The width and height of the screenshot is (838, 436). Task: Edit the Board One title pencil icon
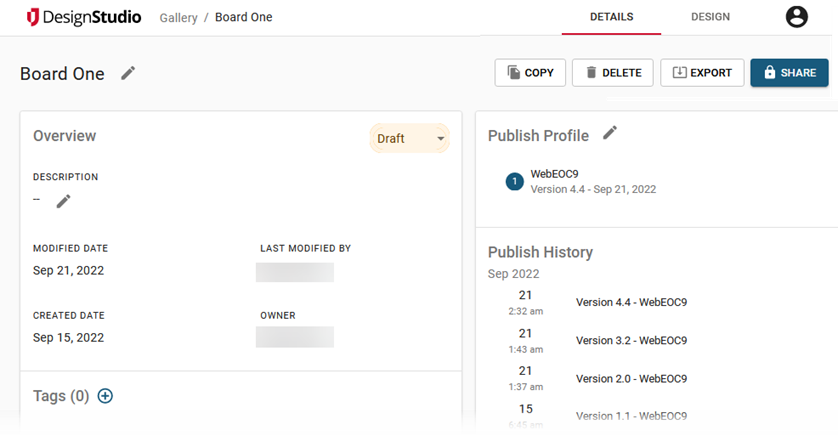[x=128, y=73]
